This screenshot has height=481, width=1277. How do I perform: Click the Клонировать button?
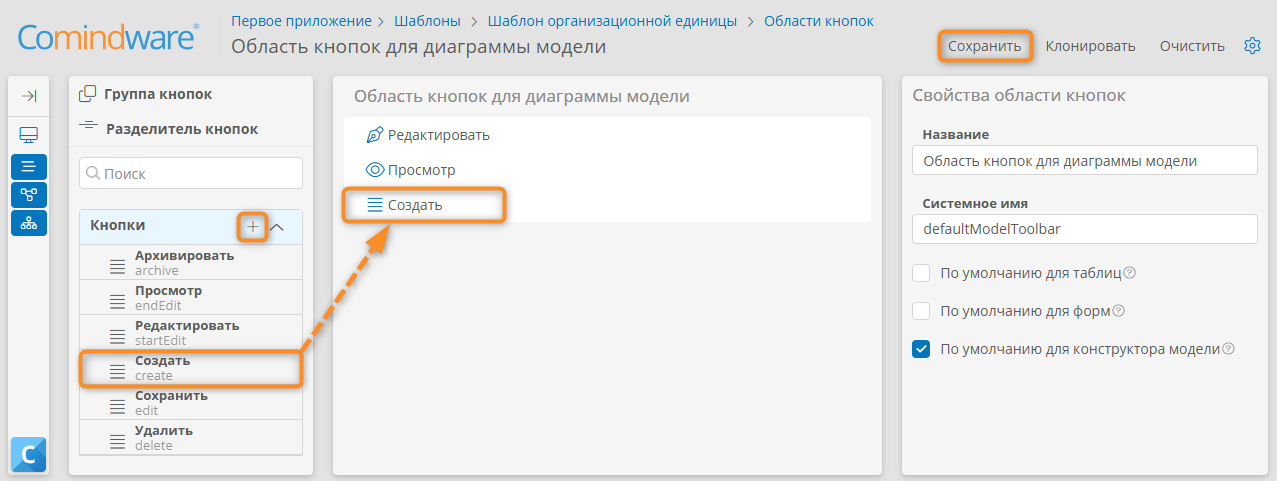1090,46
